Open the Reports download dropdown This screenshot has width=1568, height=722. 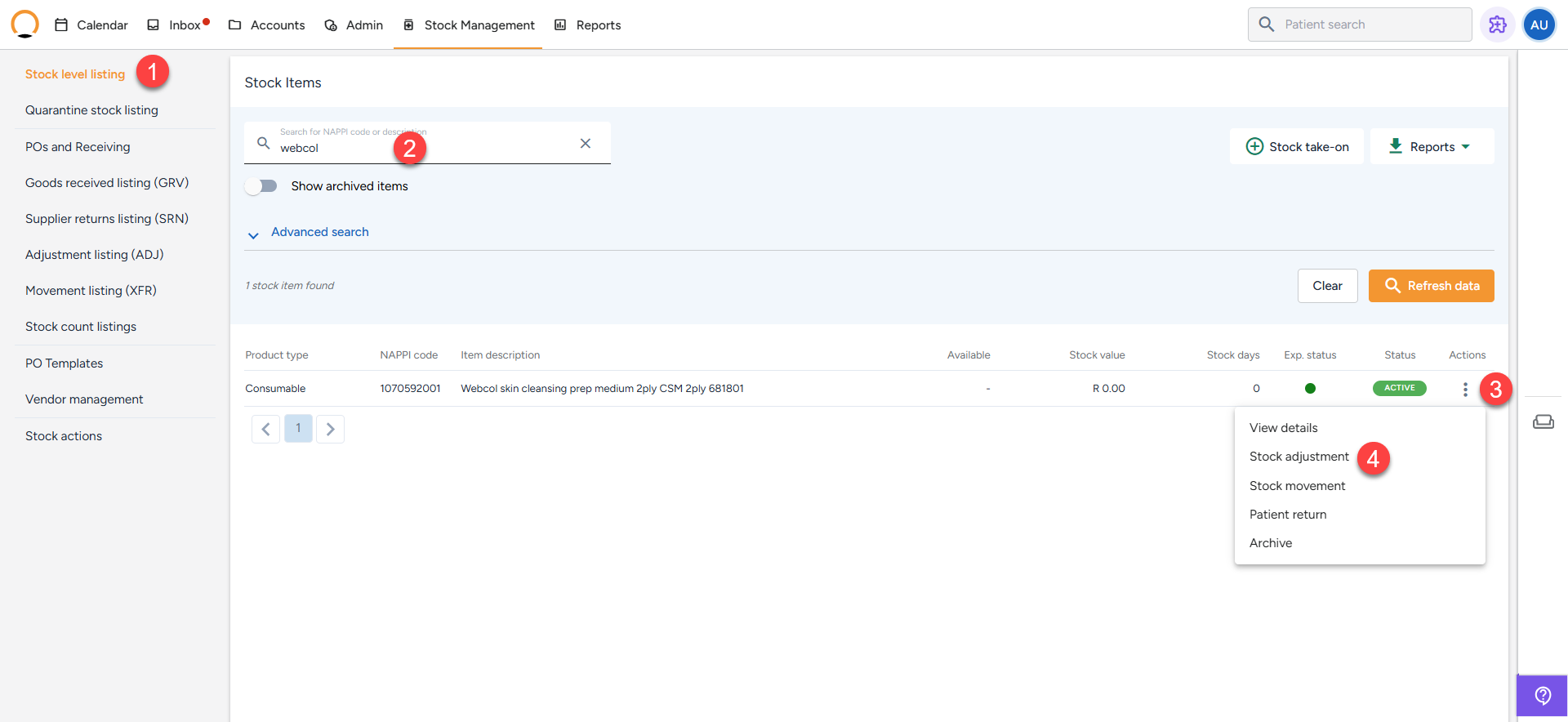click(x=1432, y=146)
